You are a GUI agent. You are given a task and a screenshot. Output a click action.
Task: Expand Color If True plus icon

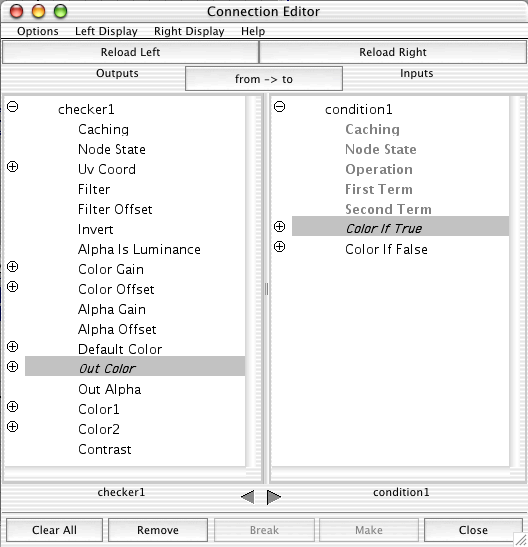pyautogui.click(x=279, y=226)
